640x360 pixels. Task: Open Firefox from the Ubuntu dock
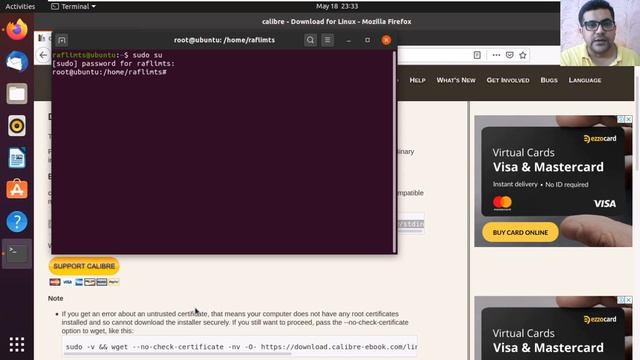pos(17,30)
